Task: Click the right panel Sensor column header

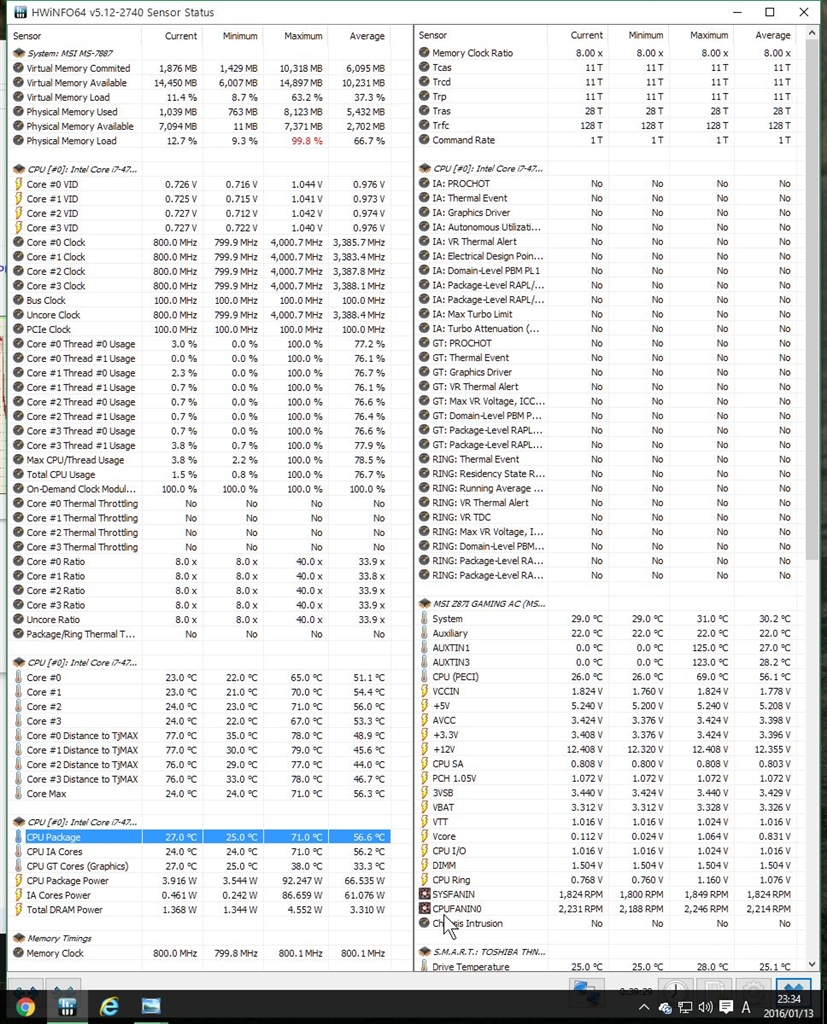Action: coord(480,35)
